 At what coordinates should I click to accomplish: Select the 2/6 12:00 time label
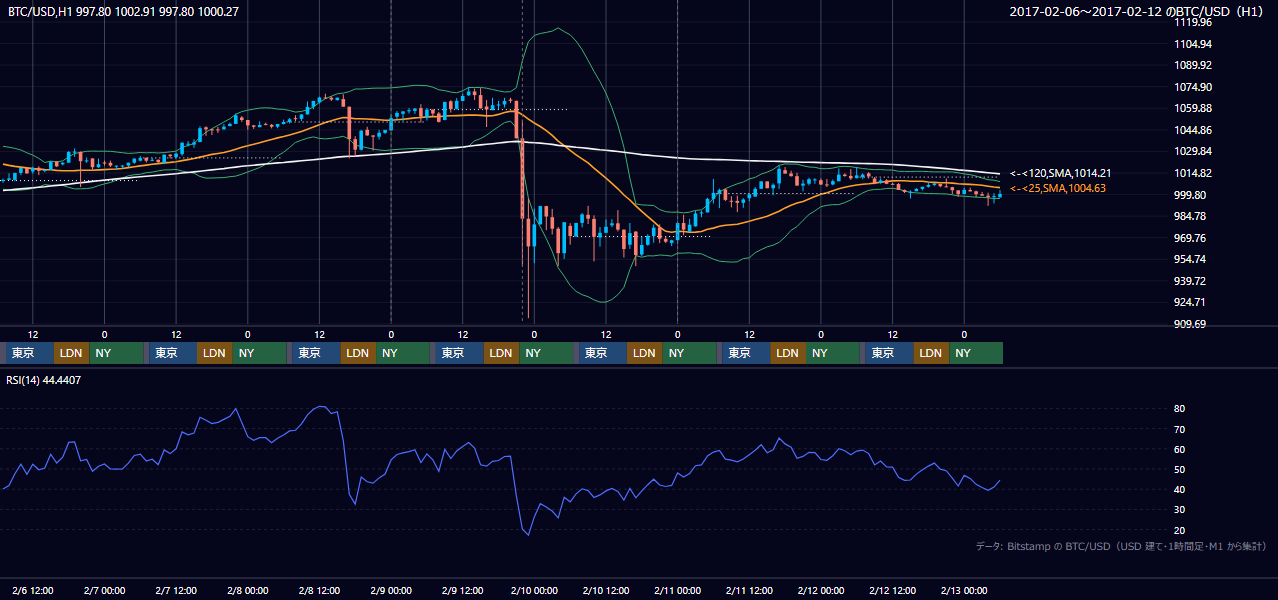pos(33,590)
